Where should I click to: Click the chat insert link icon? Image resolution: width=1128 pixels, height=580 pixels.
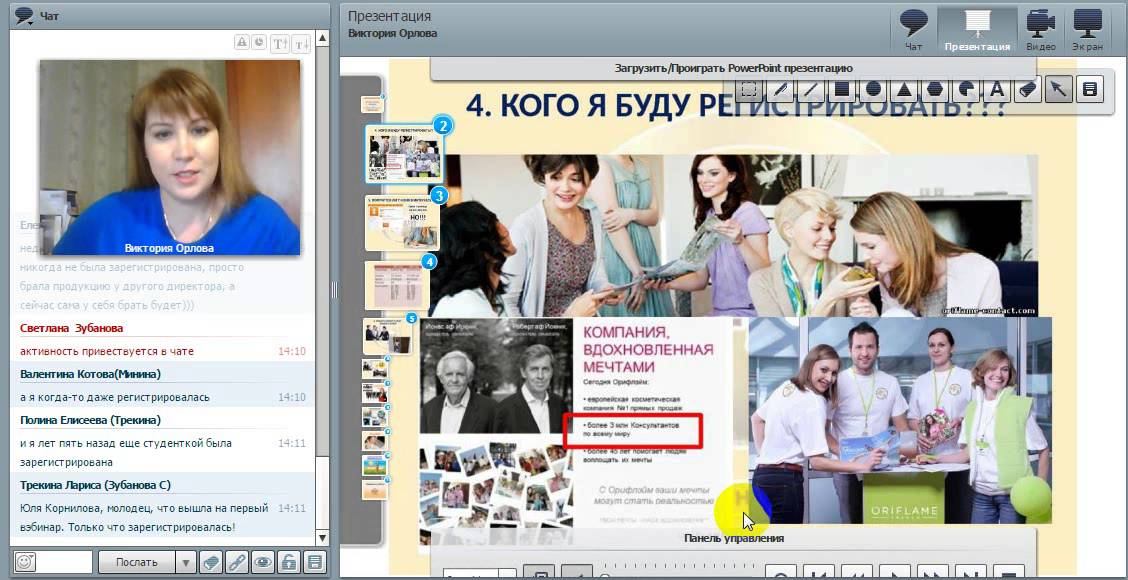pyautogui.click(x=237, y=562)
